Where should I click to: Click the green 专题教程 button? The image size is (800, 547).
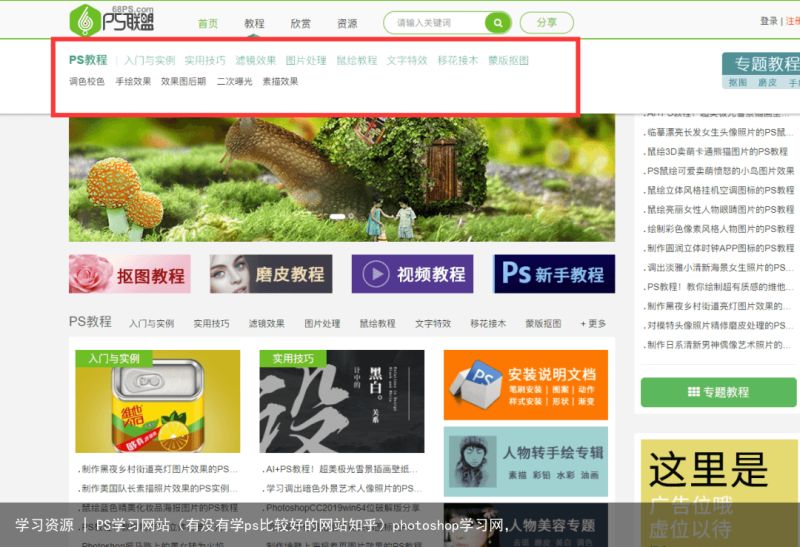point(718,392)
